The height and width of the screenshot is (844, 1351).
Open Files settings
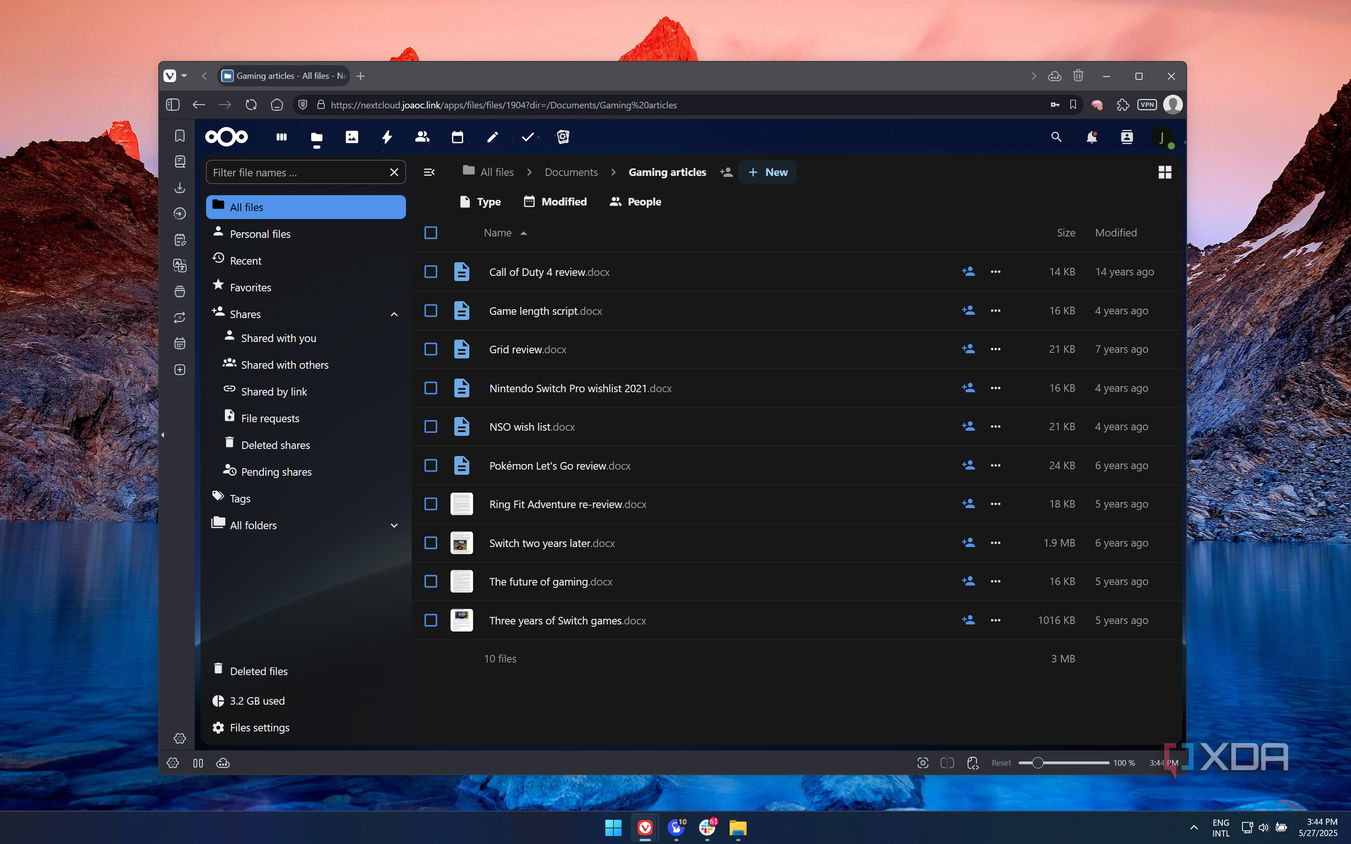tap(306, 728)
